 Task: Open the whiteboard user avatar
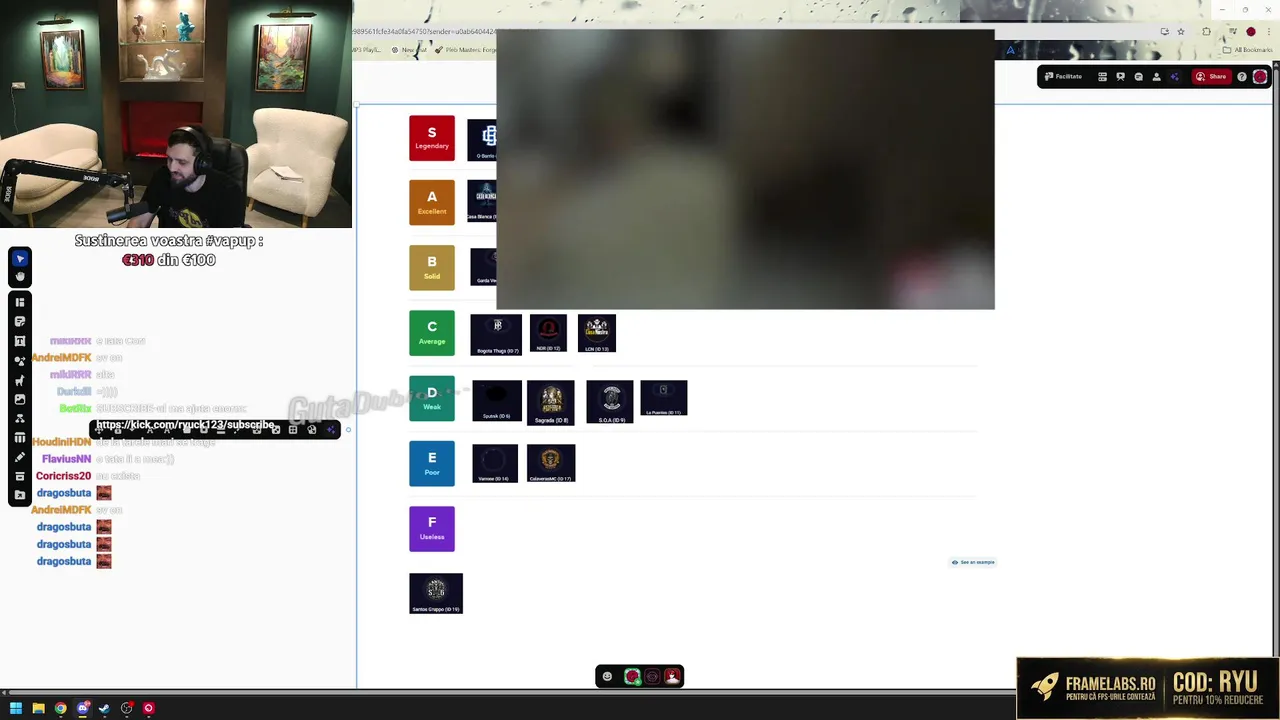click(1260, 76)
